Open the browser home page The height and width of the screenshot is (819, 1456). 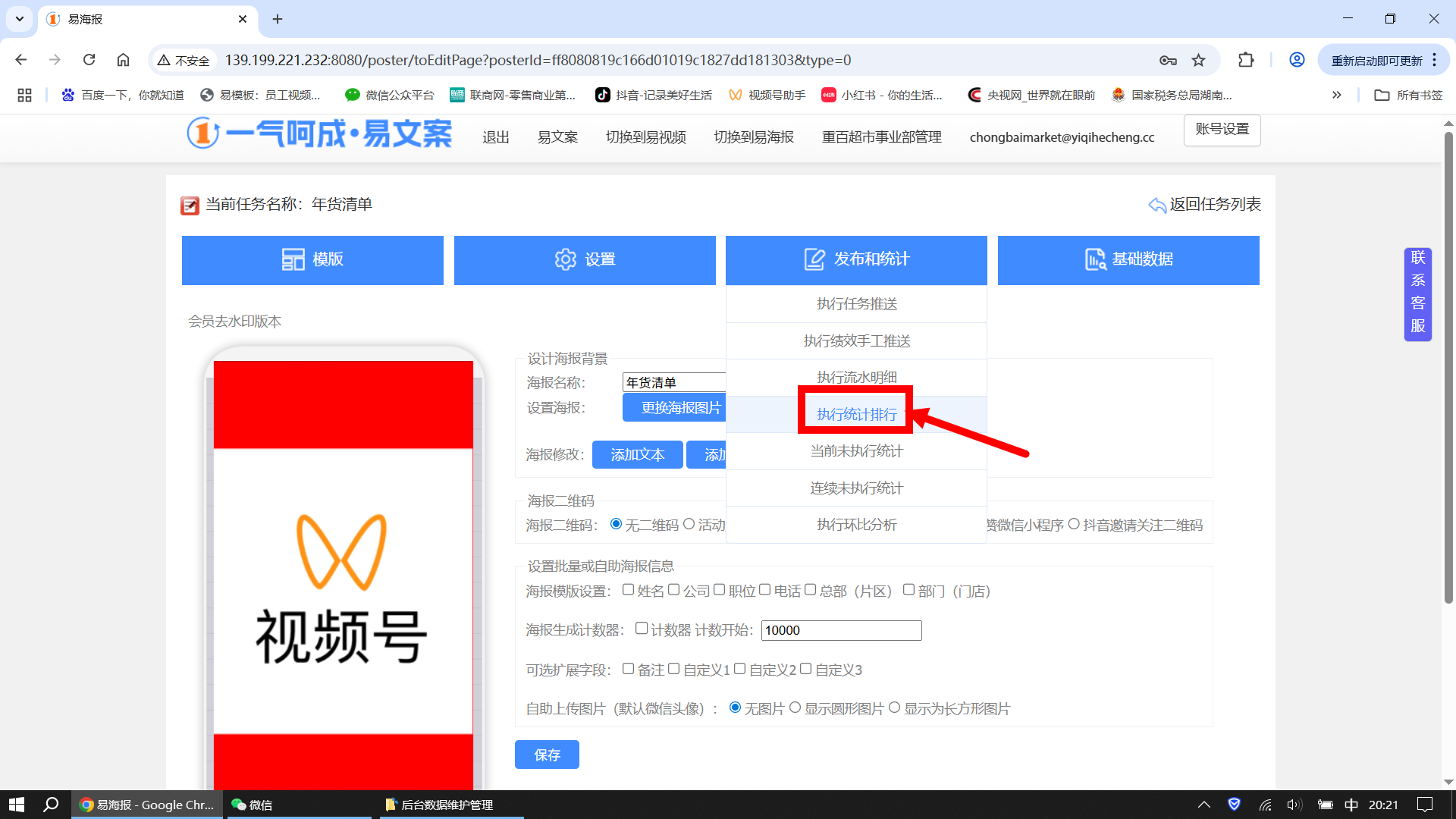click(x=123, y=60)
